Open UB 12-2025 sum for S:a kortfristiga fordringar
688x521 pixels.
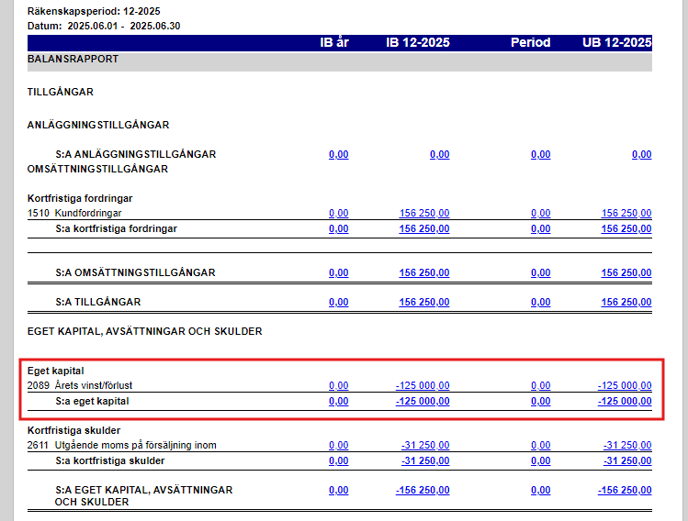[626, 229]
